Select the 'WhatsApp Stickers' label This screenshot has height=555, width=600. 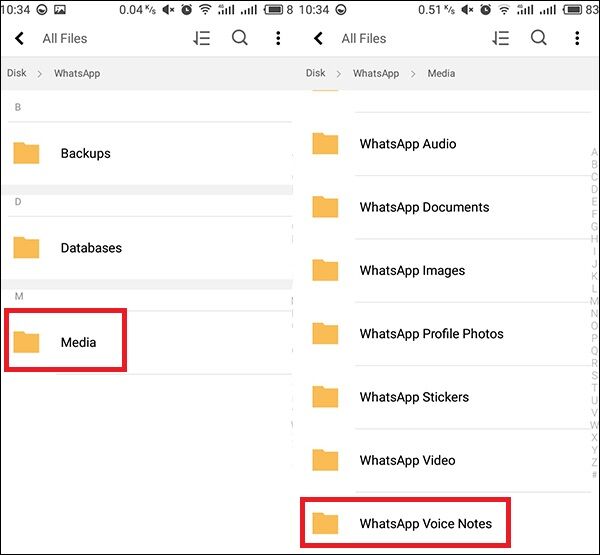point(414,397)
